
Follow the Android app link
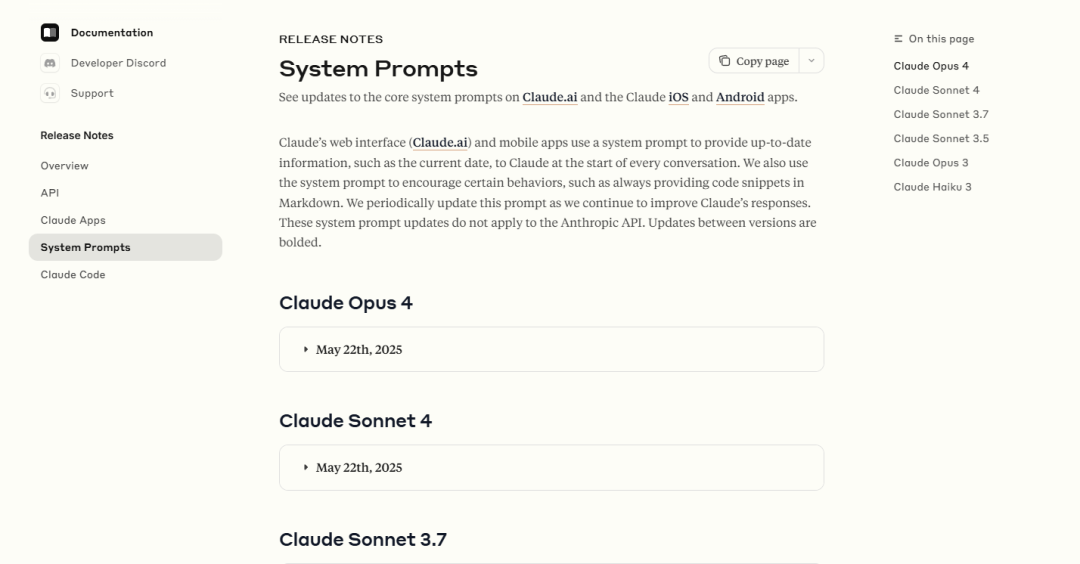[x=740, y=97]
